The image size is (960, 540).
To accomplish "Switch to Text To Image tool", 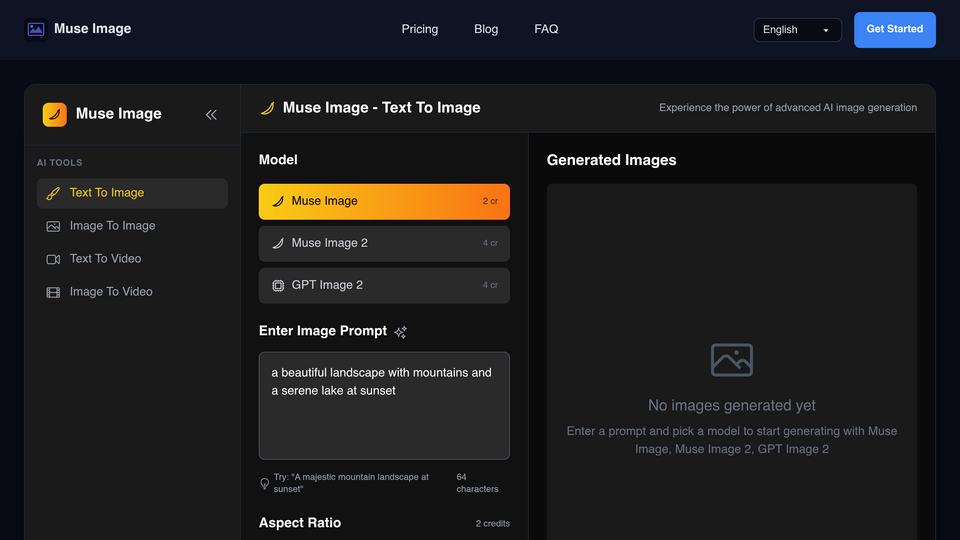I will pyautogui.click(x=132, y=193).
